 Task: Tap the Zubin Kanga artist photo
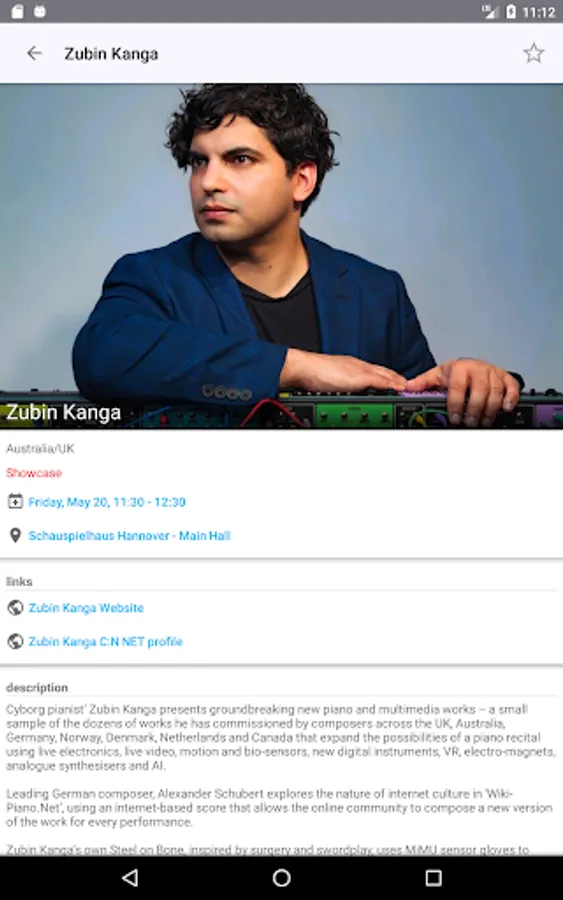point(281,256)
